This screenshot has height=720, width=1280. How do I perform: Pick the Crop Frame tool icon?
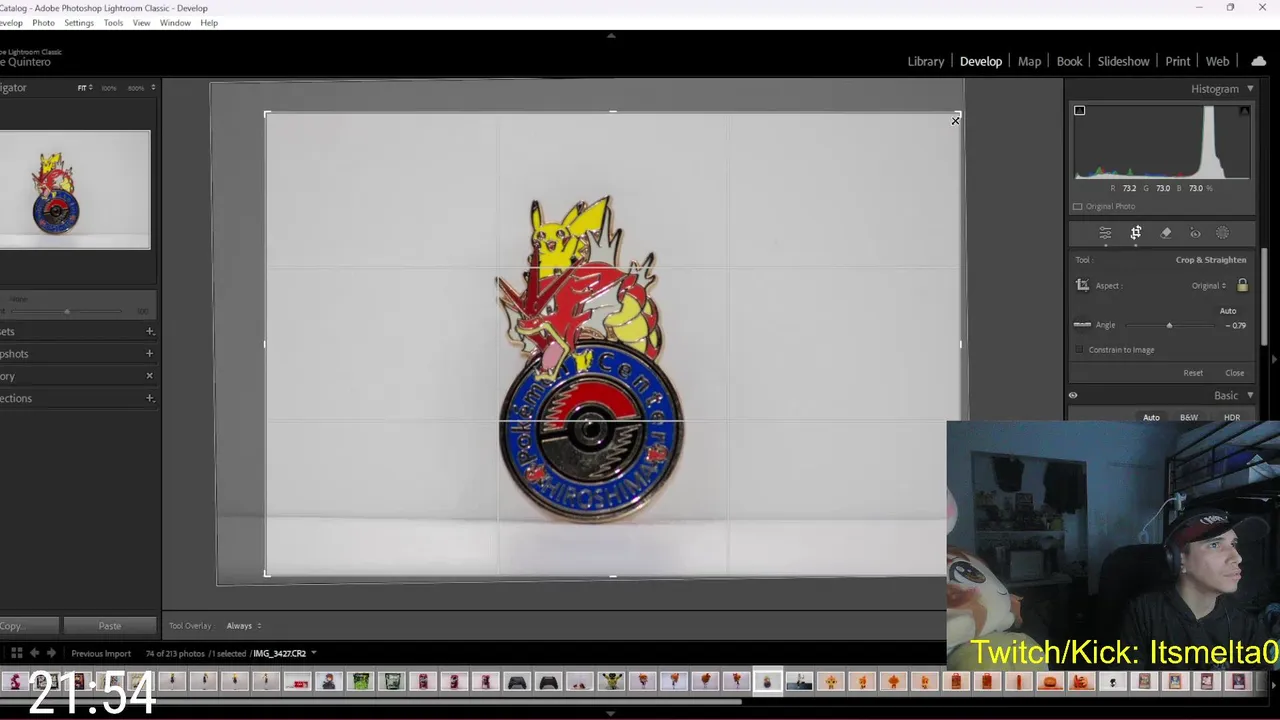point(1082,285)
